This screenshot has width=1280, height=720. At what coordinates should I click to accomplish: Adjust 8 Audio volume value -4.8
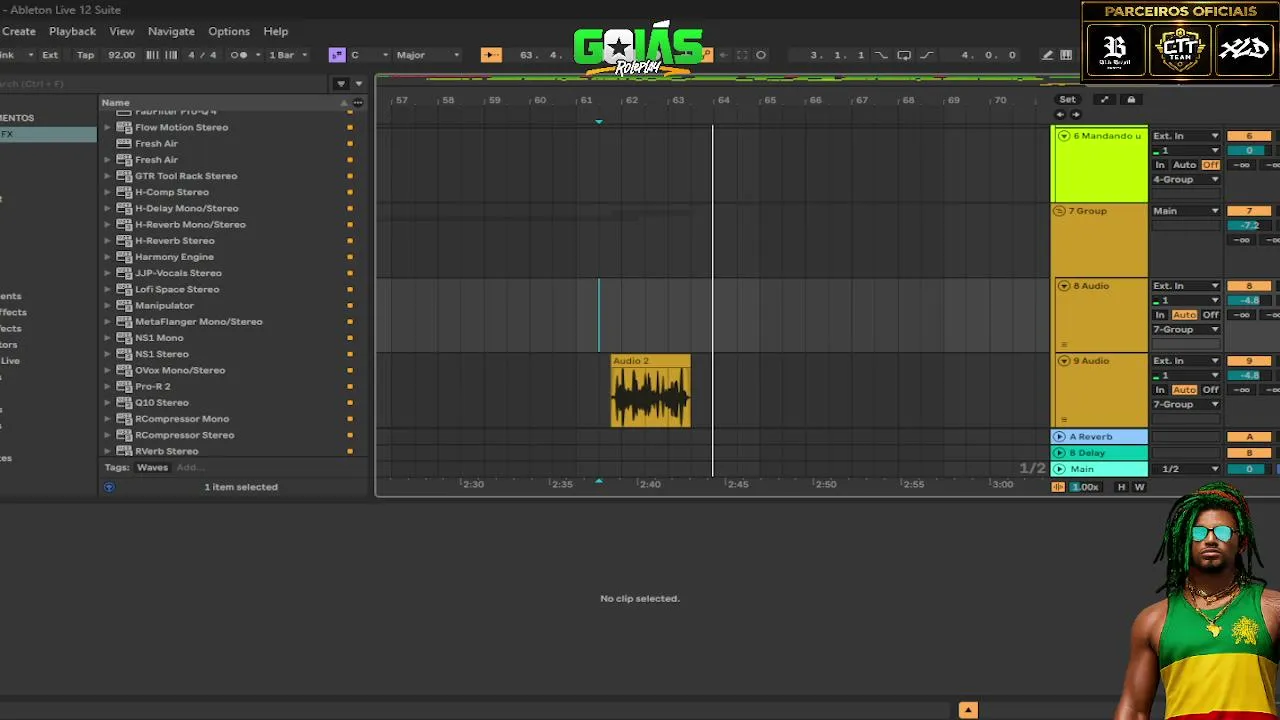pos(1248,300)
